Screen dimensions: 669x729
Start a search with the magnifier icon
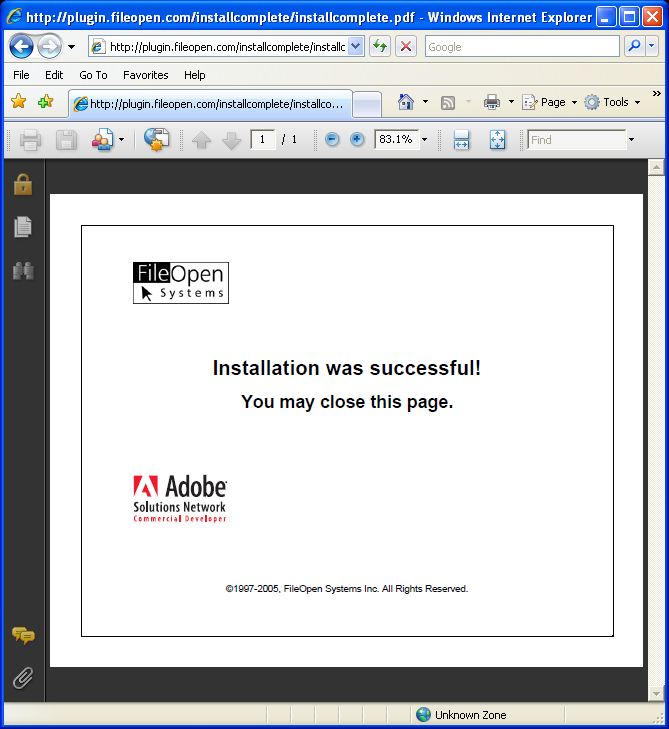click(634, 46)
